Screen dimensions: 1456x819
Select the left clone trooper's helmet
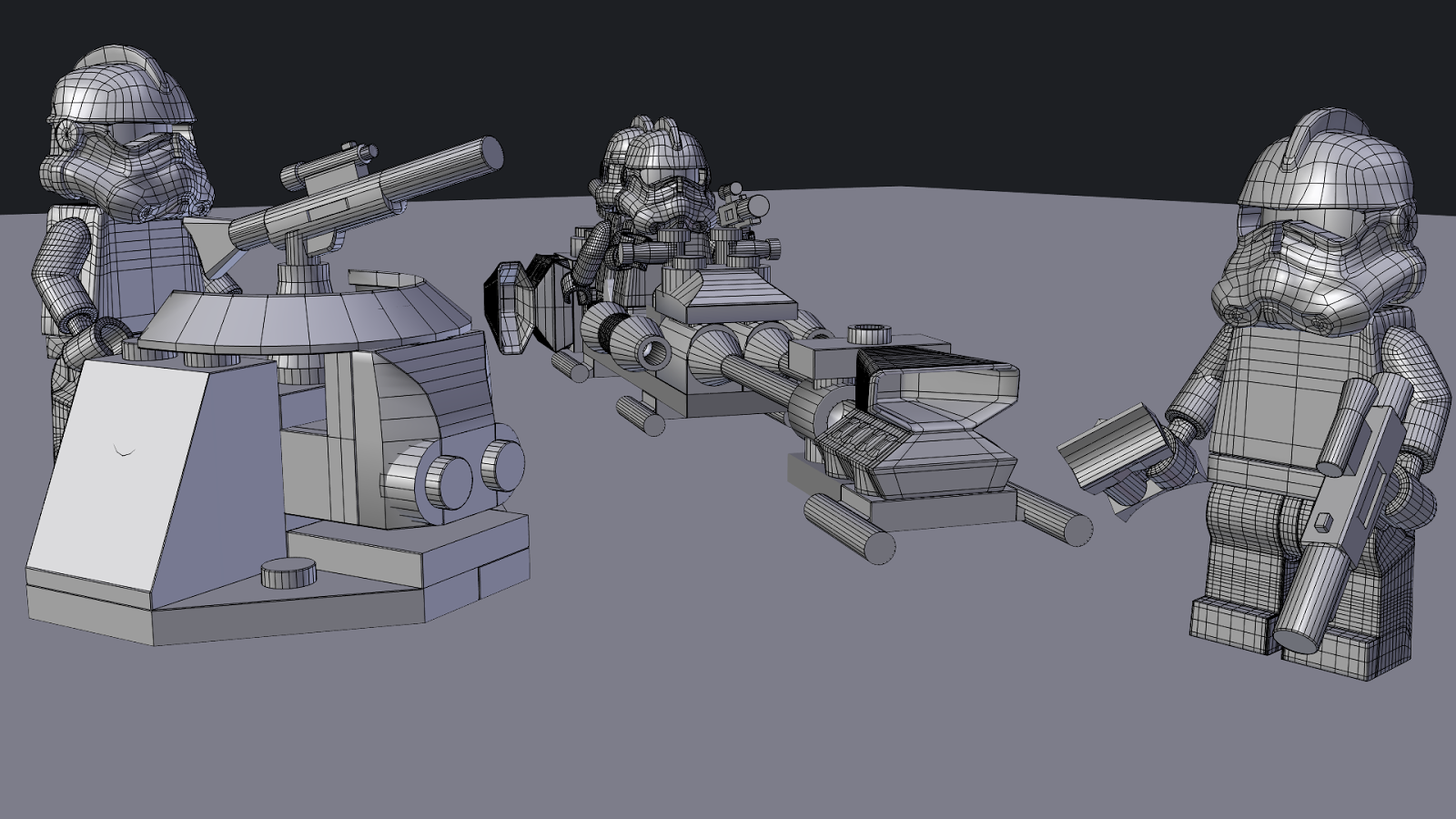pos(118,127)
